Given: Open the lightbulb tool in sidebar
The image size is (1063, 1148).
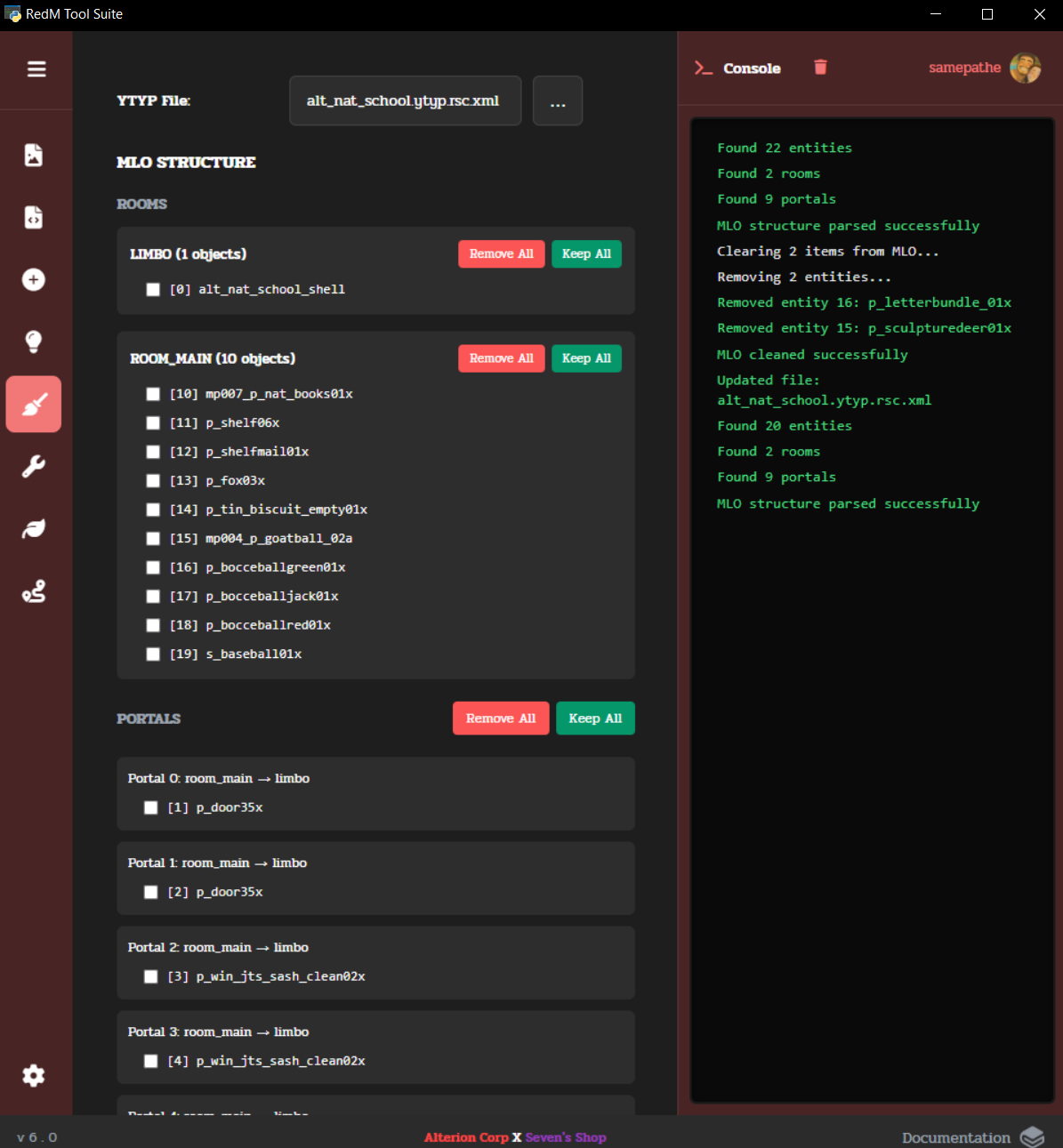Looking at the screenshot, I should tap(34, 341).
